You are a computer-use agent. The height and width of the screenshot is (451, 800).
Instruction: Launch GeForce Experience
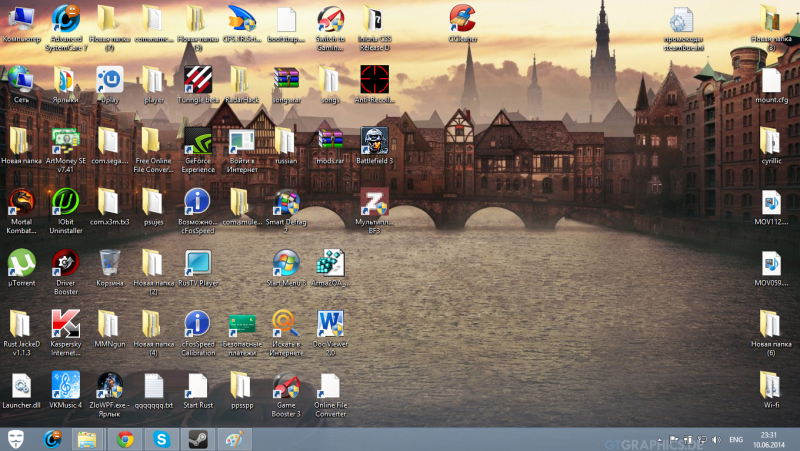click(198, 141)
